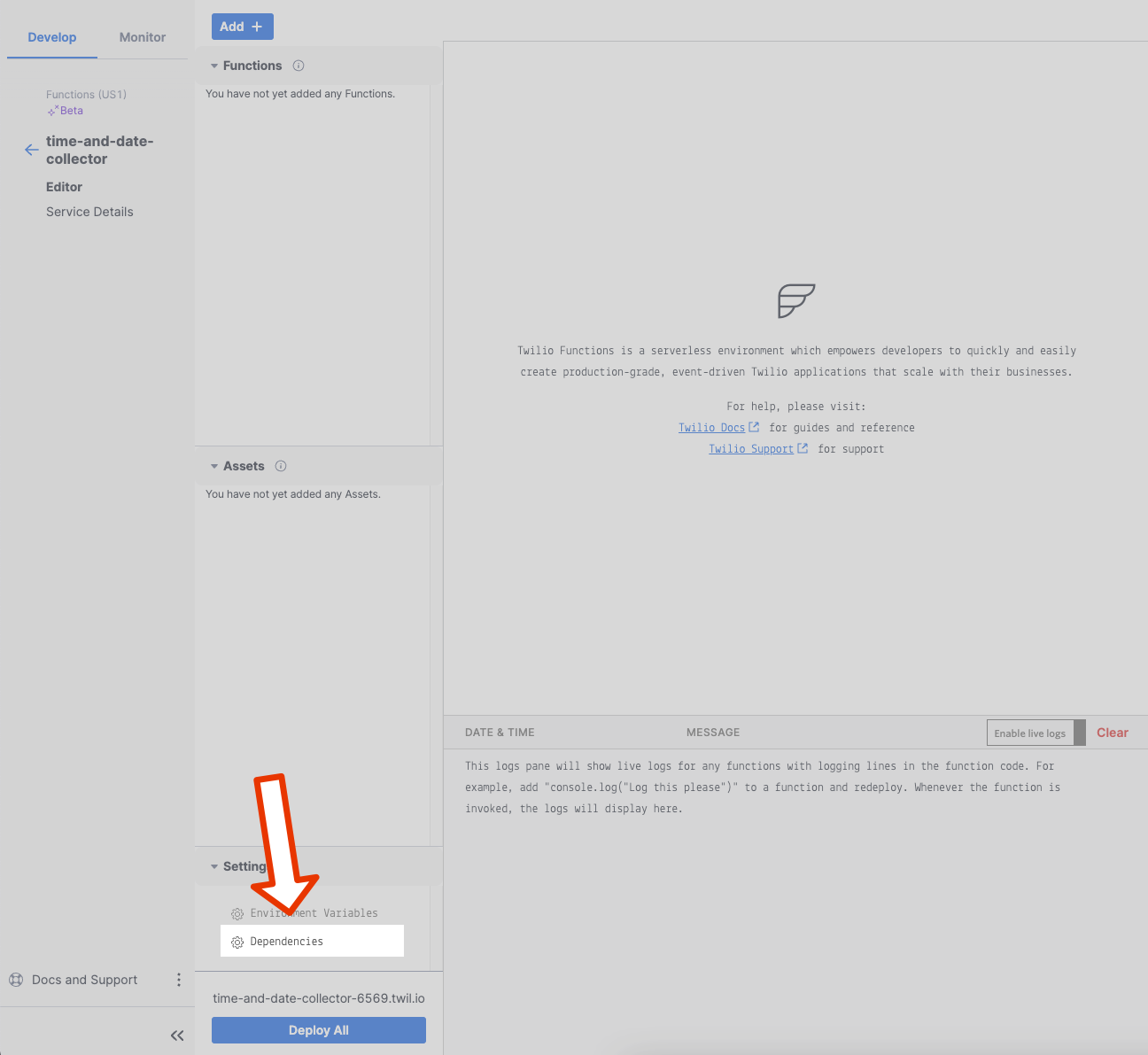Click the back arrow beside time-and-date-collector
This screenshot has width=1148, height=1055.
click(32, 150)
